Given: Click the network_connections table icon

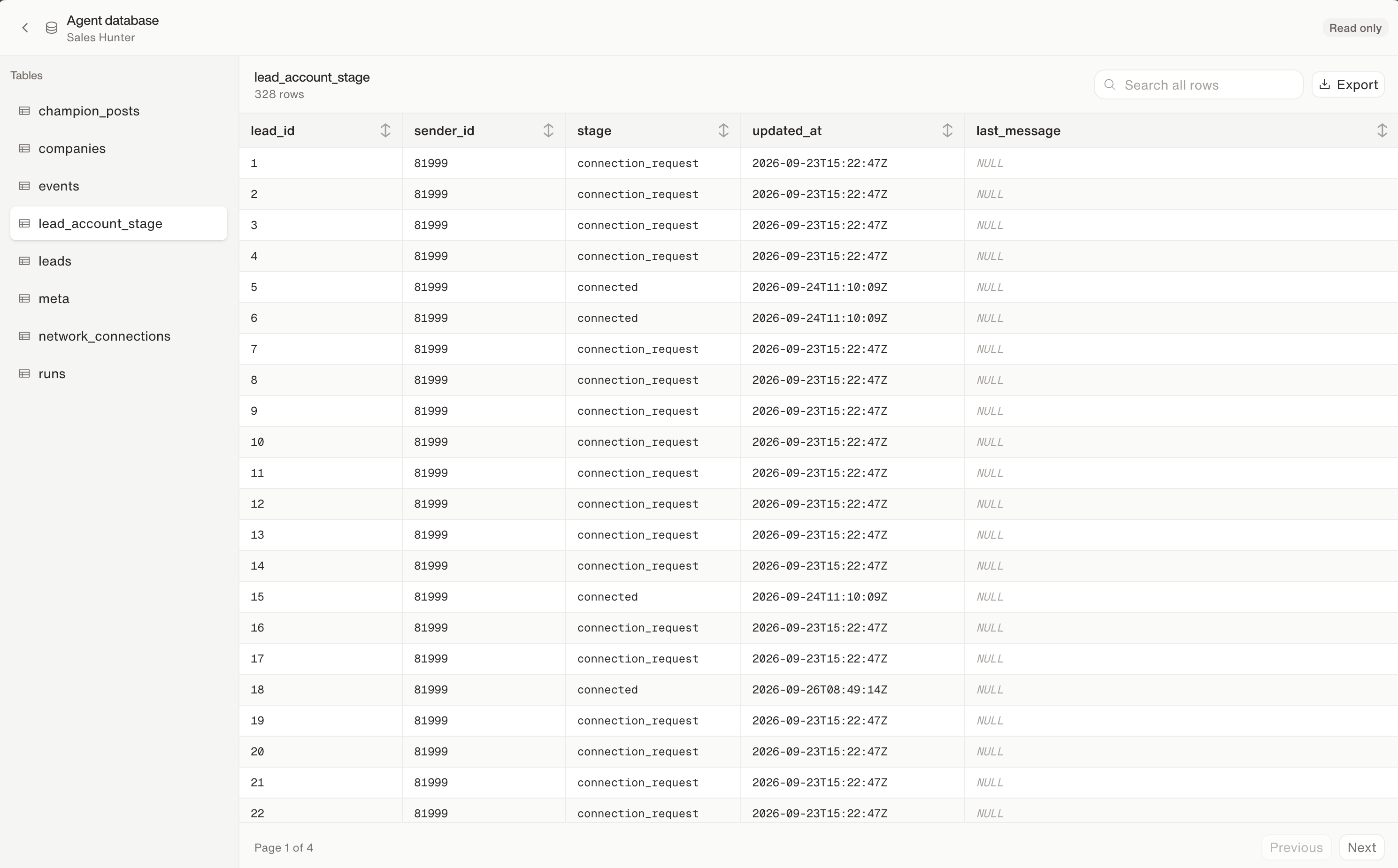Looking at the screenshot, I should pos(24,336).
